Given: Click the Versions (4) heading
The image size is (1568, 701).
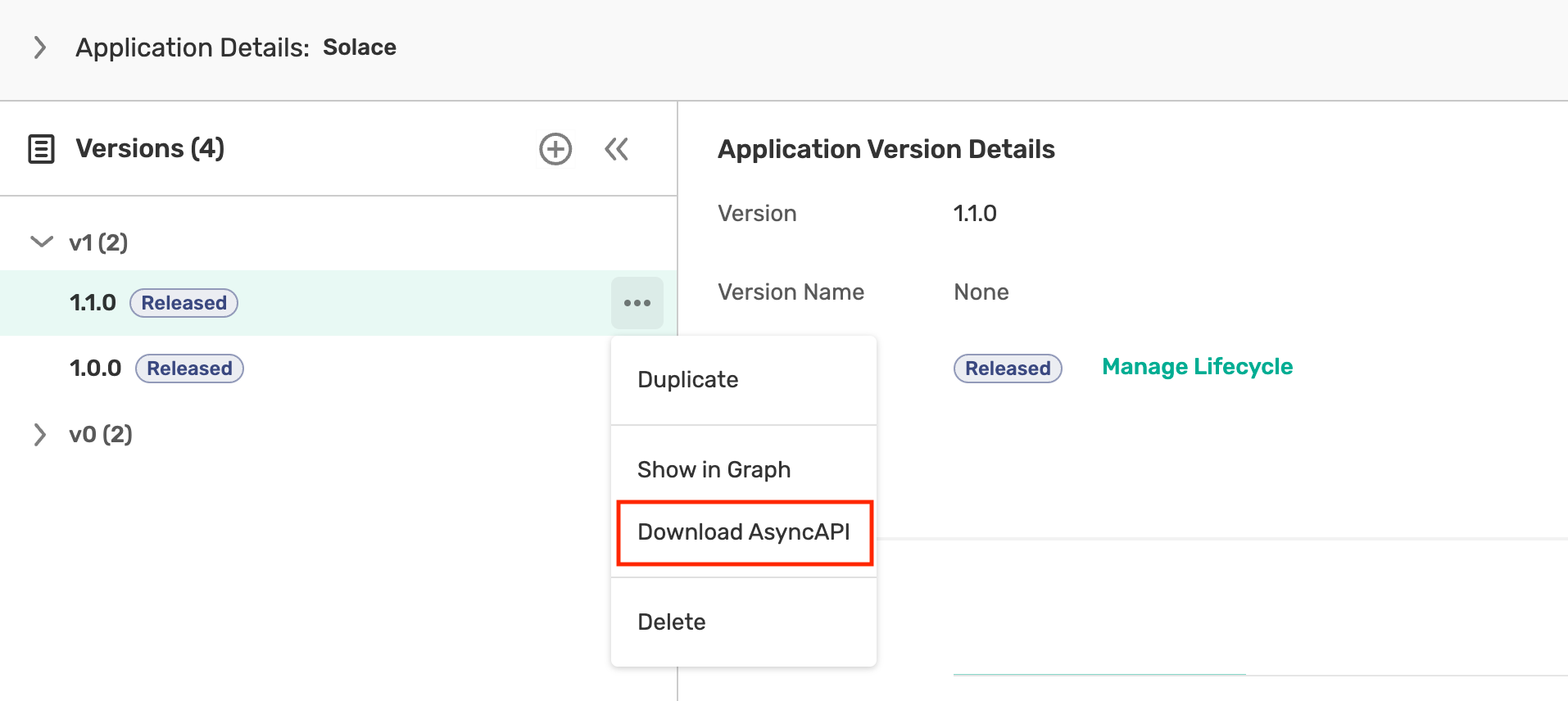Looking at the screenshot, I should 150,149.
